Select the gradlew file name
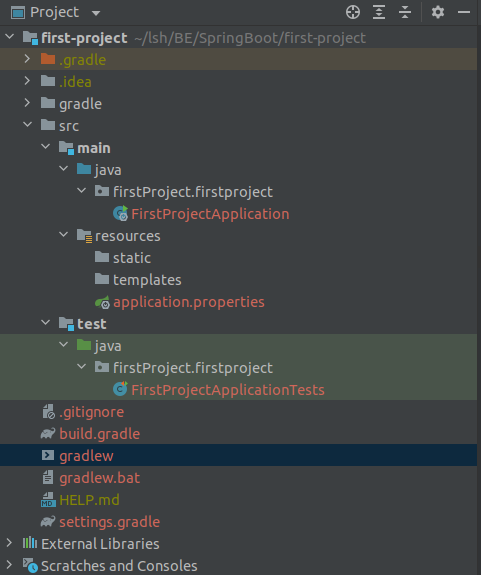The image size is (481, 575). (x=87, y=456)
